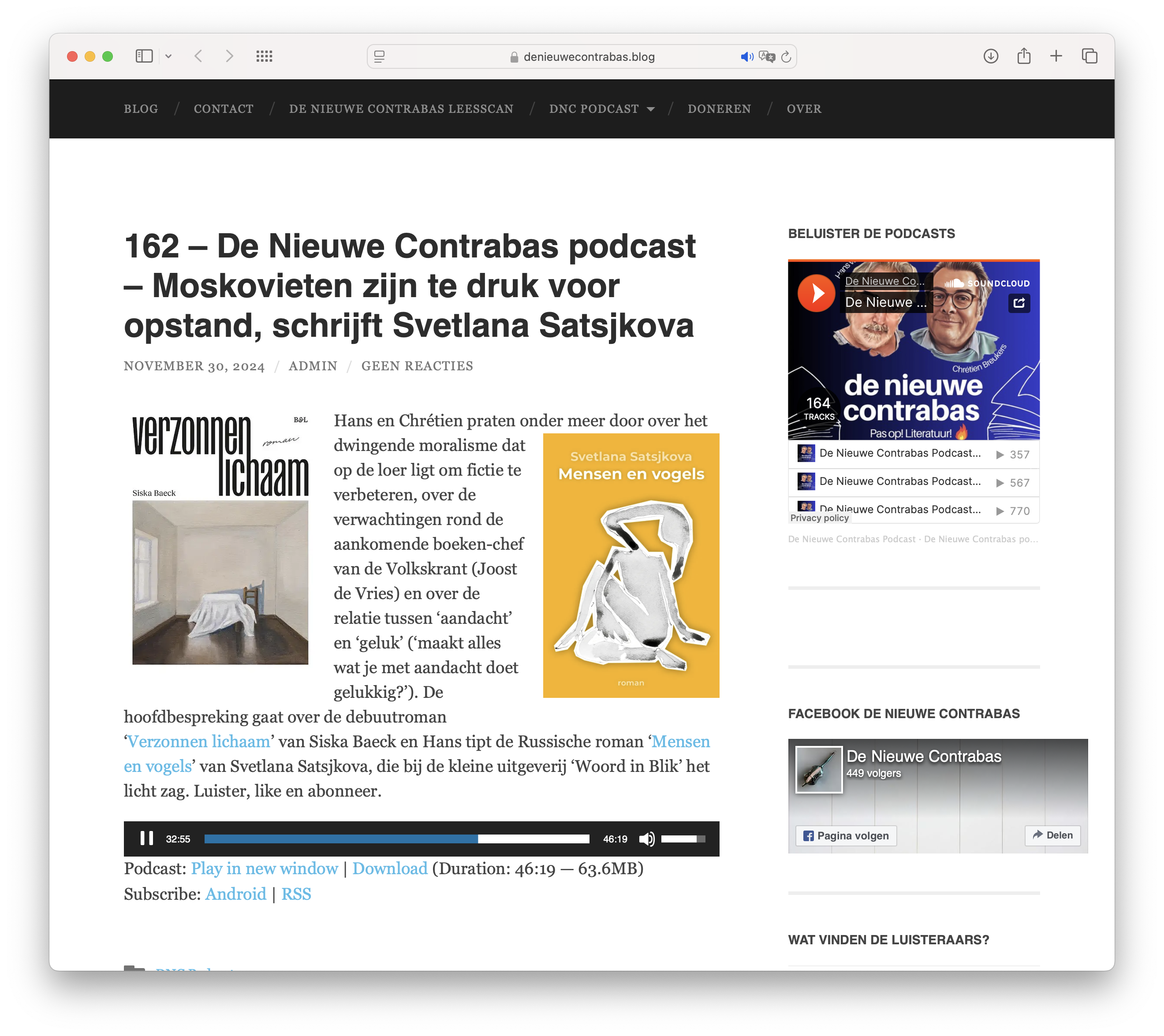Click the Safari share icon

(x=1023, y=56)
